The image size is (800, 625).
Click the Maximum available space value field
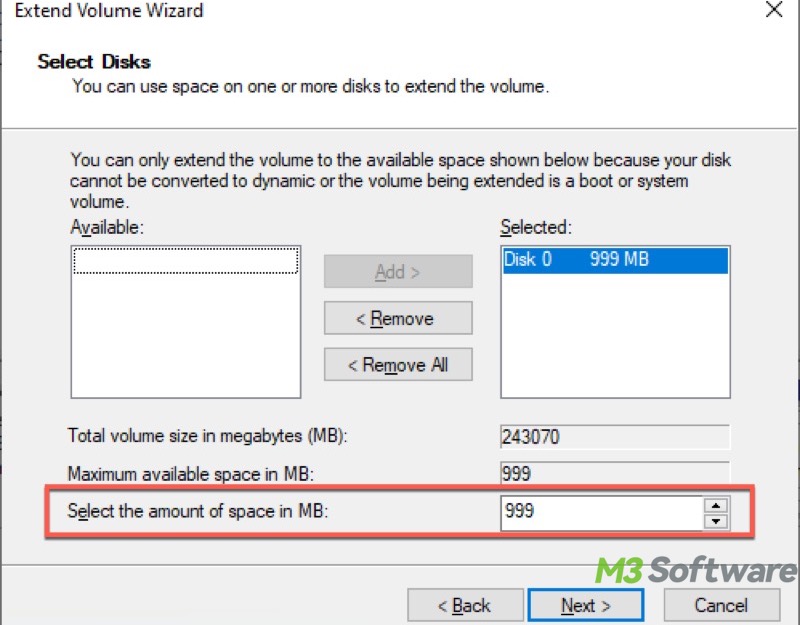tap(614, 473)
